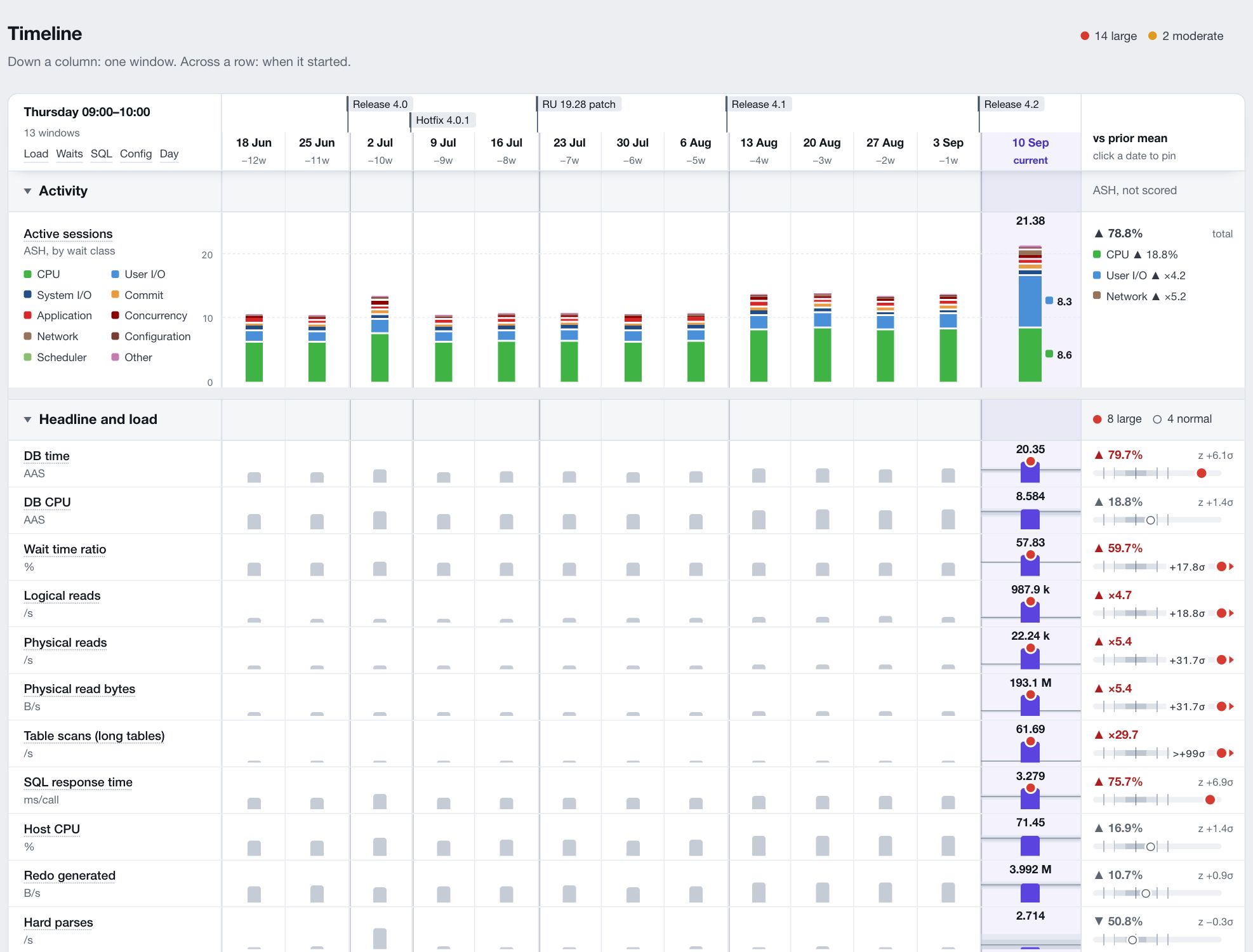Click the 10 Sep active sessions bar

tap(1030, 314)
